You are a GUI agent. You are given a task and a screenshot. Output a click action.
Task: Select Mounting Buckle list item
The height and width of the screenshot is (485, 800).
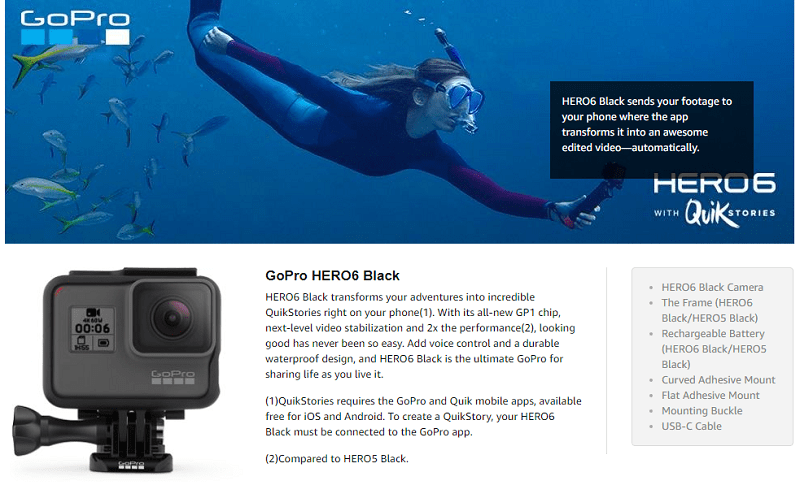702,411
